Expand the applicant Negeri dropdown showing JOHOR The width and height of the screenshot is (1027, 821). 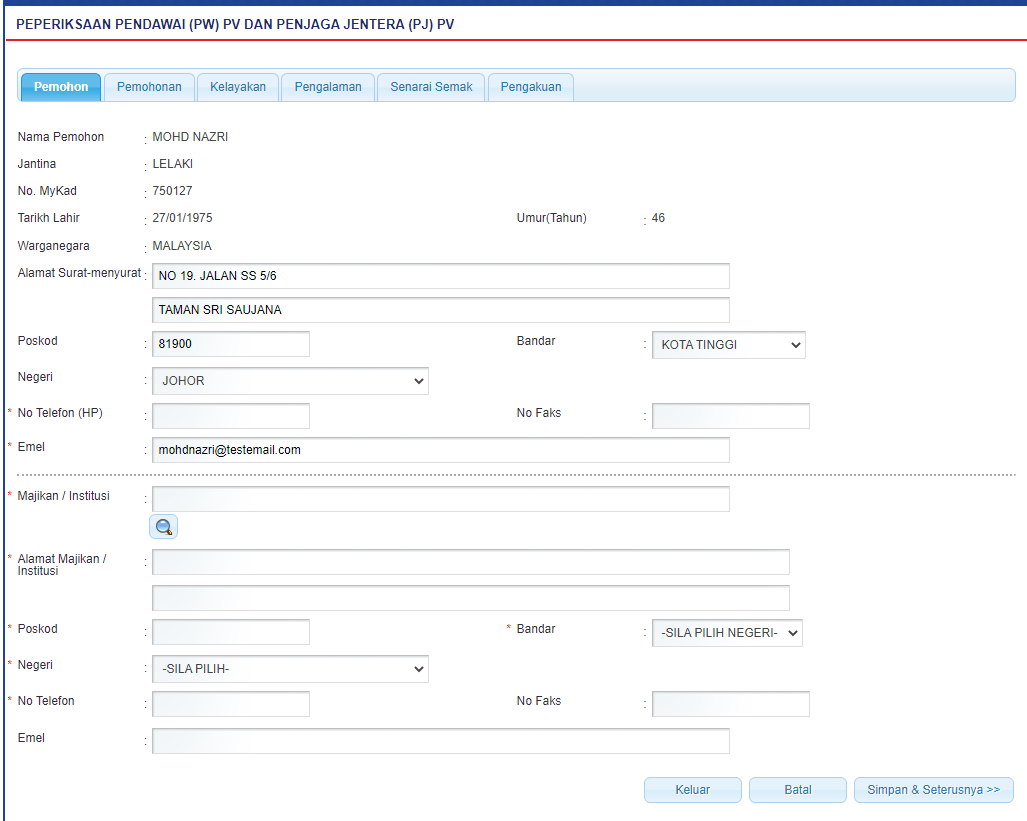[x=290, y=381]
